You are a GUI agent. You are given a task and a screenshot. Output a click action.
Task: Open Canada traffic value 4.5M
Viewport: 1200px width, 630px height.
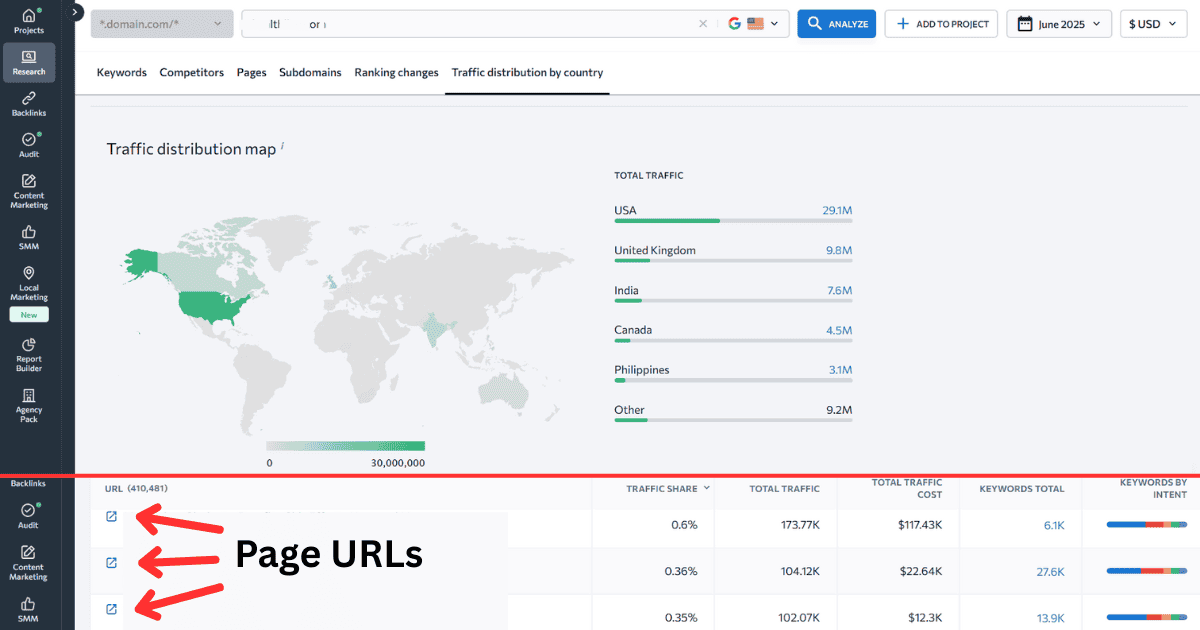point(840,331)
